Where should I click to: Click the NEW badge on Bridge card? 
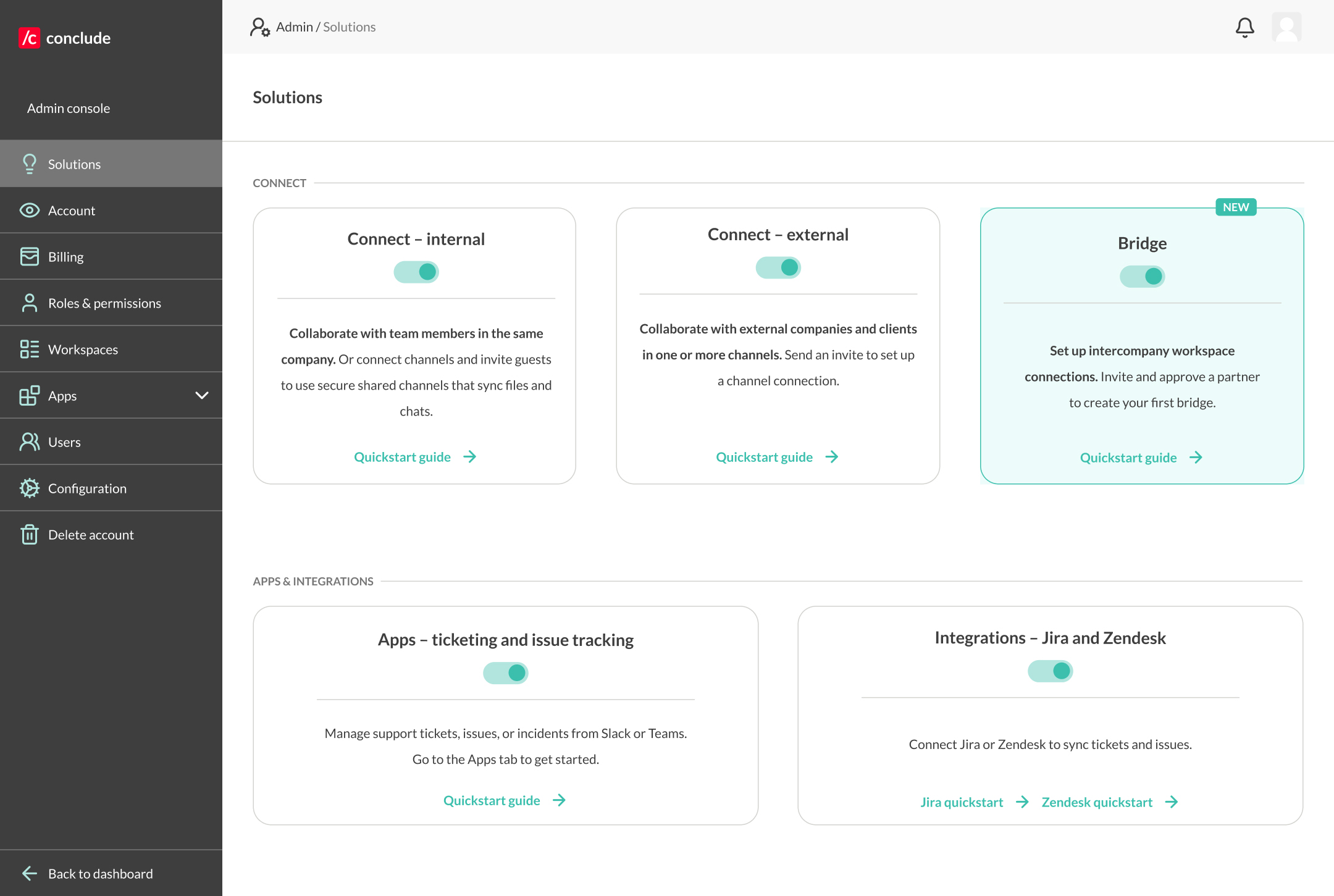pyautogui.click(x=1236, y=207)
